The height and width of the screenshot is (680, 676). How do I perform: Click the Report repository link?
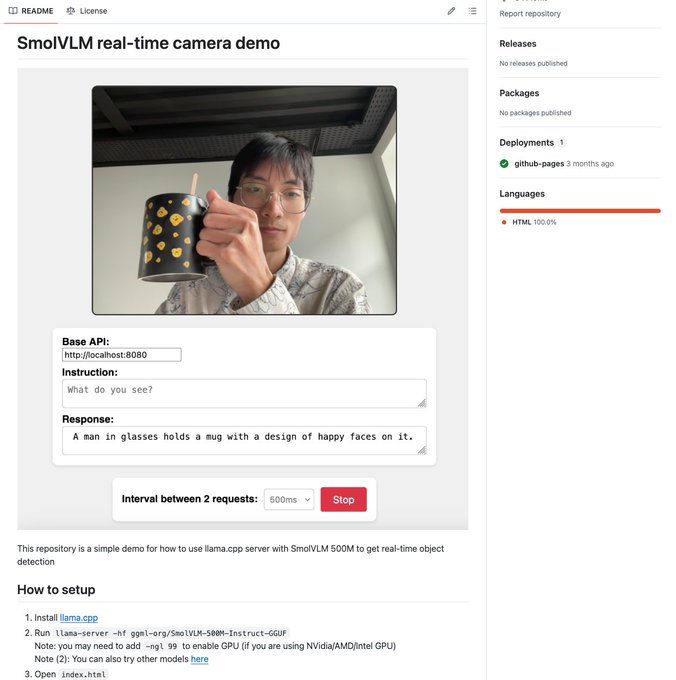(530, 13)
